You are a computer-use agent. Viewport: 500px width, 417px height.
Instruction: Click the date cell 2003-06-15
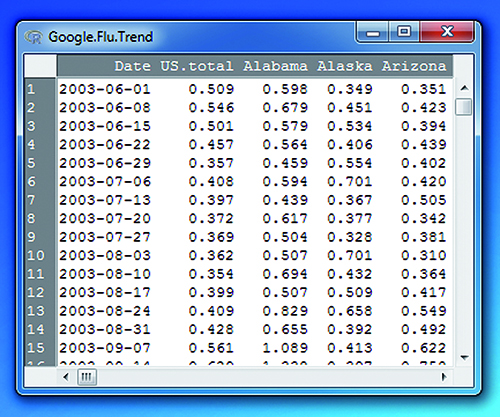105,126
